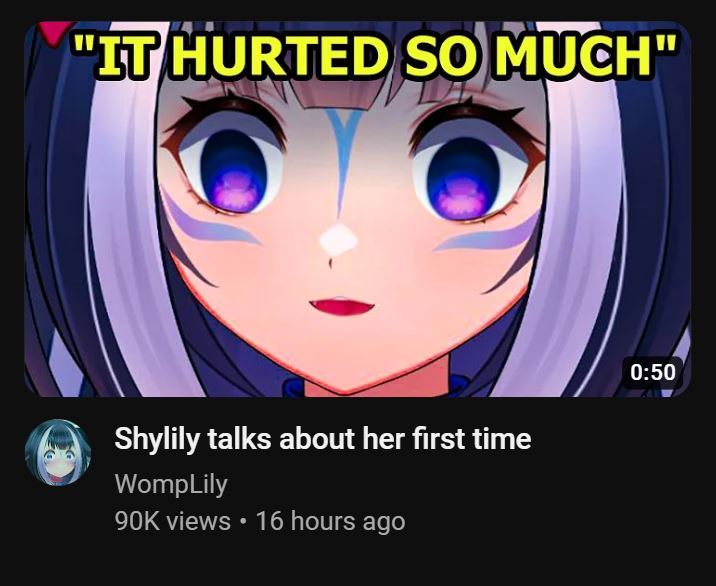Open video titled Shylily talks about her first time
Screen dimensions: 716x586
click(323, 439)
